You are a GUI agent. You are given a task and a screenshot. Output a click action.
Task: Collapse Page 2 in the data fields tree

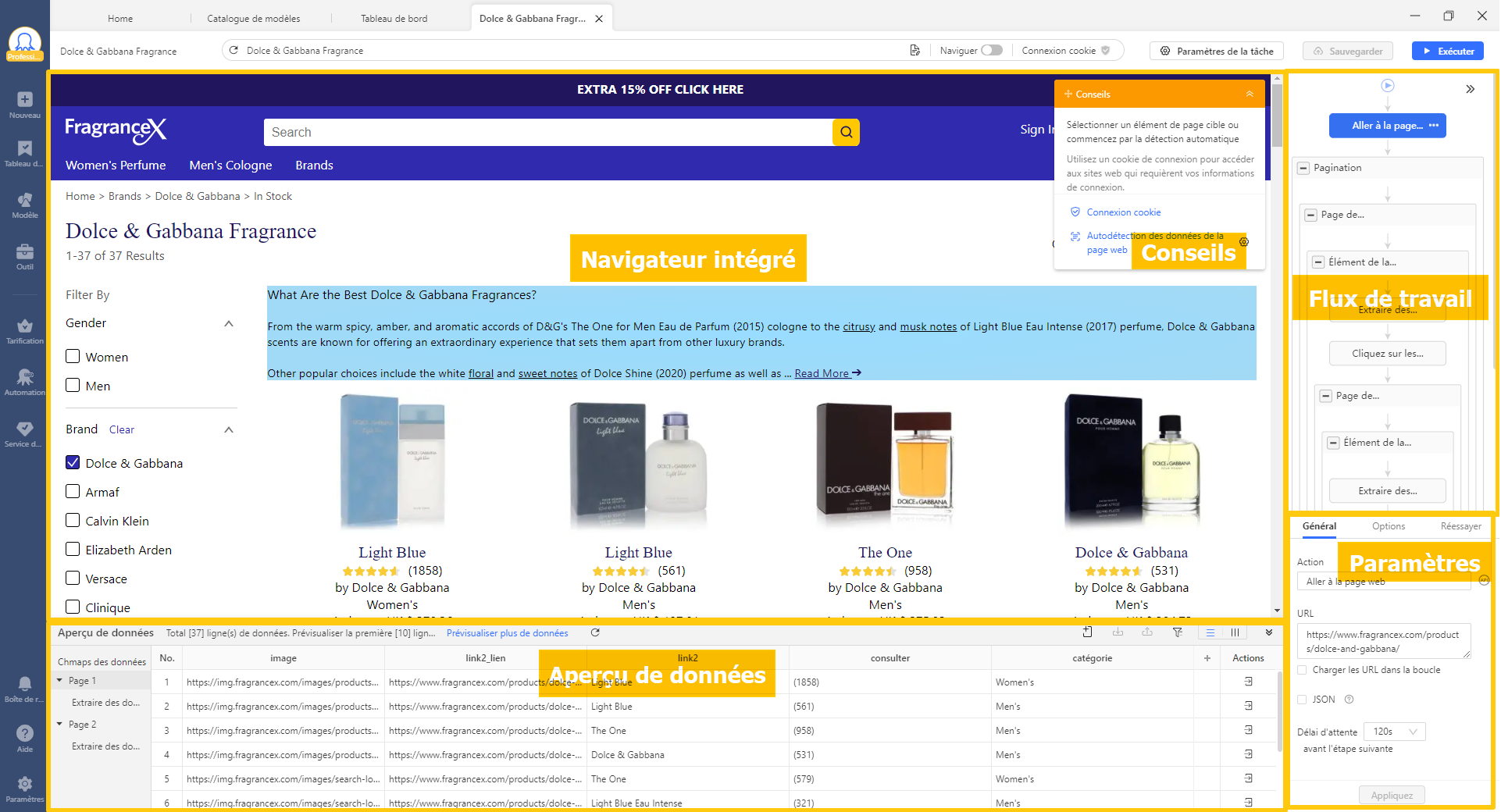click(x=59, y=725)
